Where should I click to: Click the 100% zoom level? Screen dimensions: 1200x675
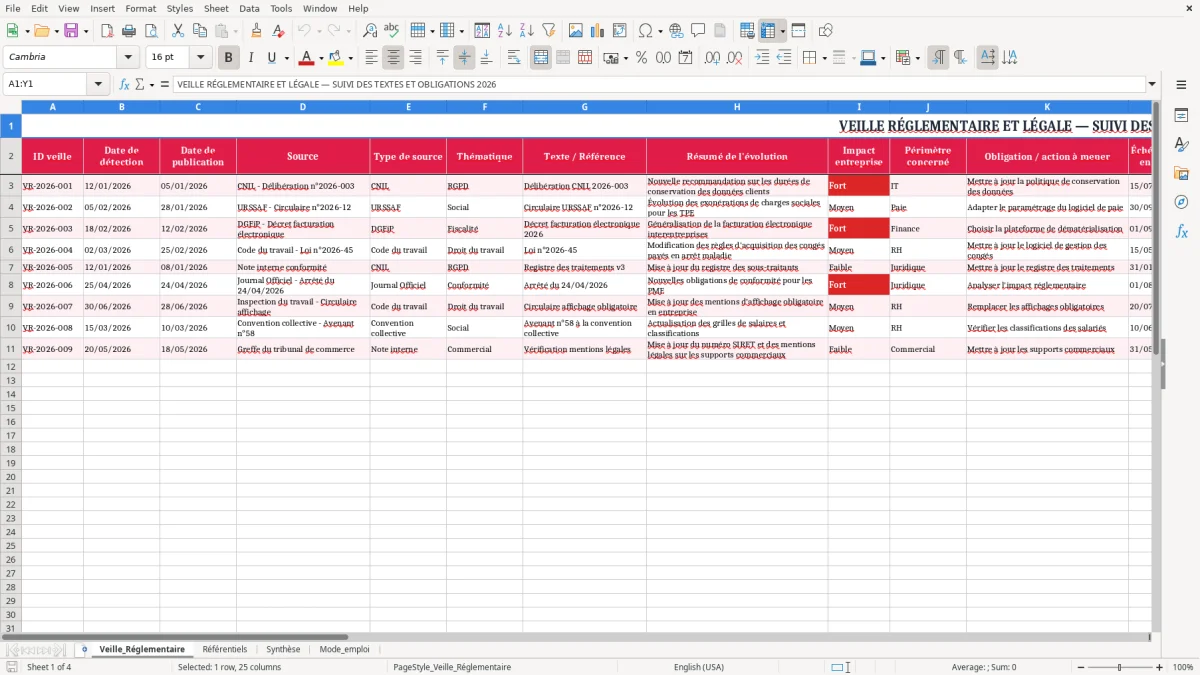1183,667
